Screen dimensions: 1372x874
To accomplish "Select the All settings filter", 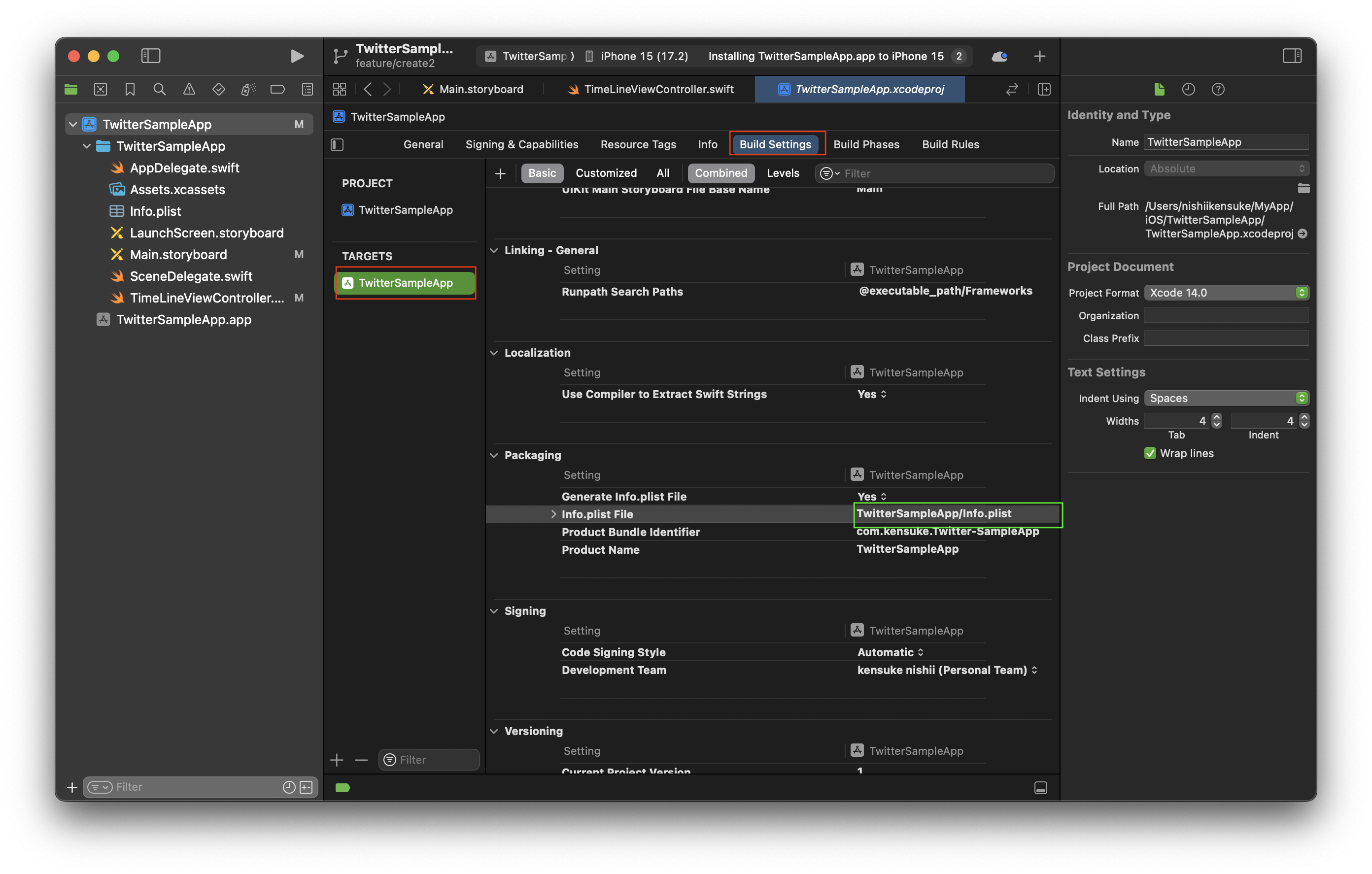I will (x=663, y=173).
